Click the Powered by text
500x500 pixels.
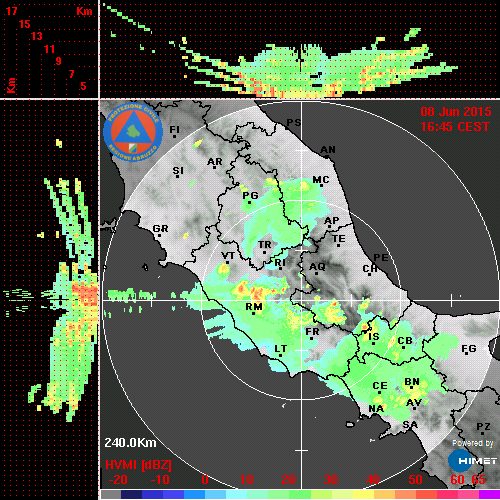click(472, 443)
